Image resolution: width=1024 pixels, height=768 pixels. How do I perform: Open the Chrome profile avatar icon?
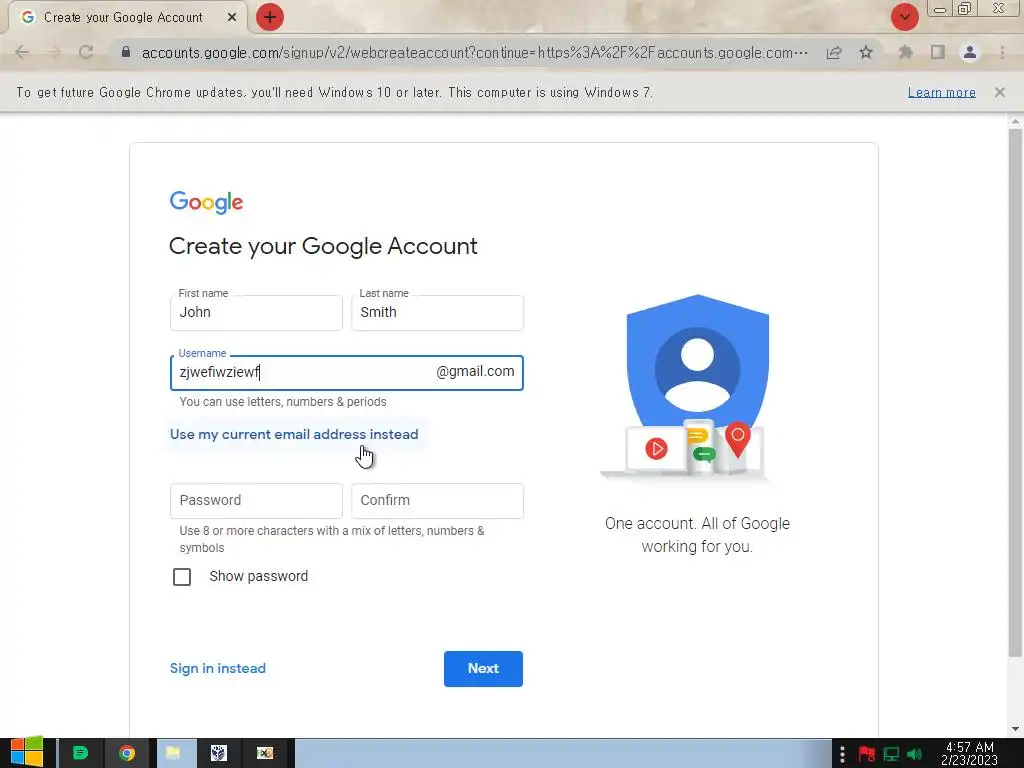[x=970, y=52]
